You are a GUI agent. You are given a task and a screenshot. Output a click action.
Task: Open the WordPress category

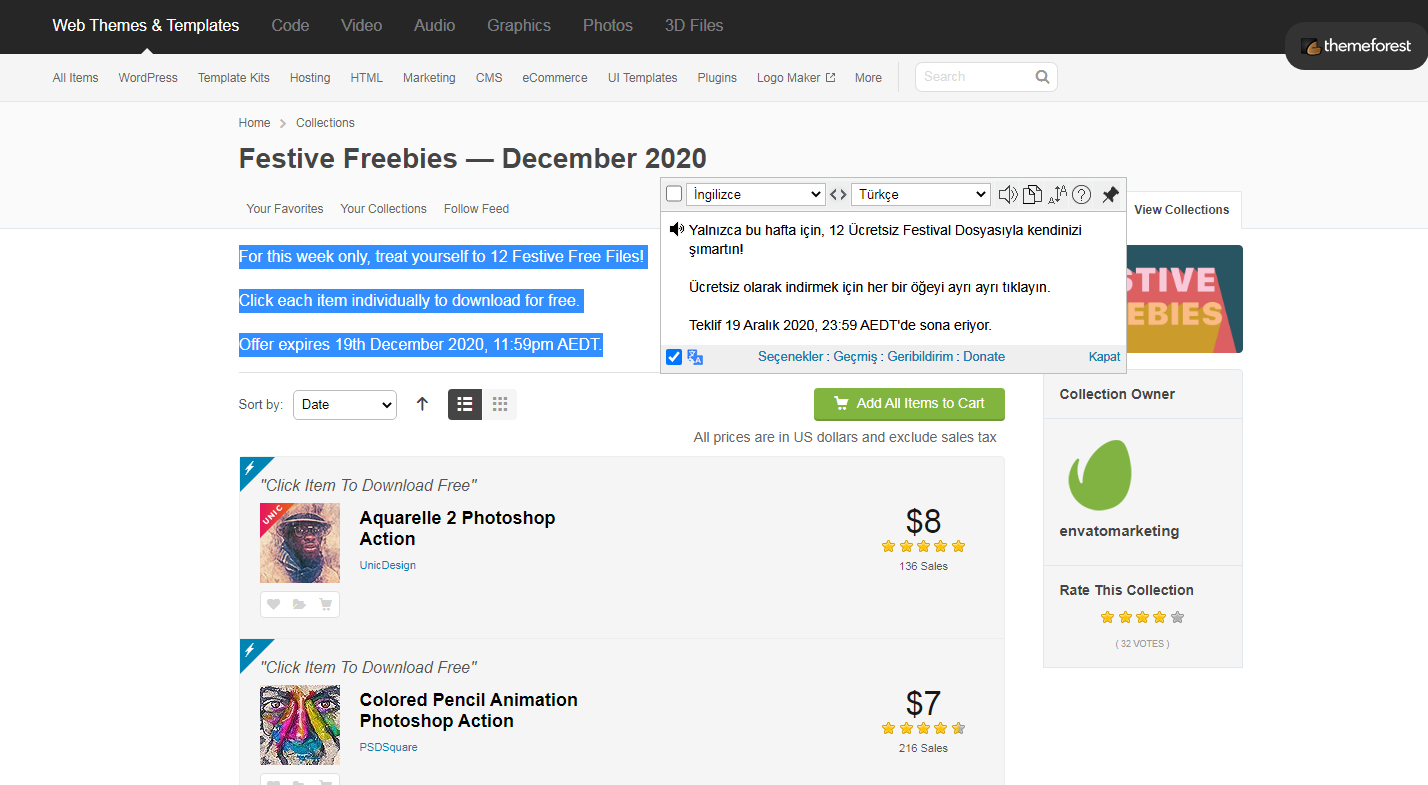tap(148, 78)
